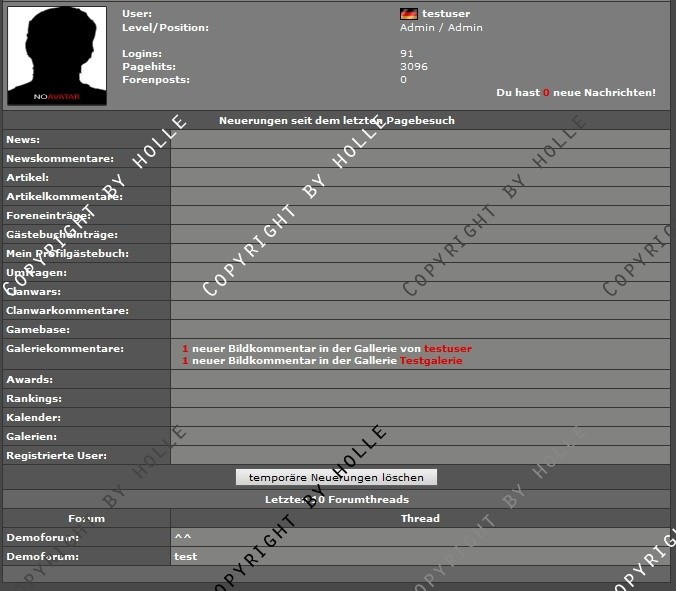Click the 'Newskommentare:' row label
This screenshot has width=676, height=591.
(59, 159)
